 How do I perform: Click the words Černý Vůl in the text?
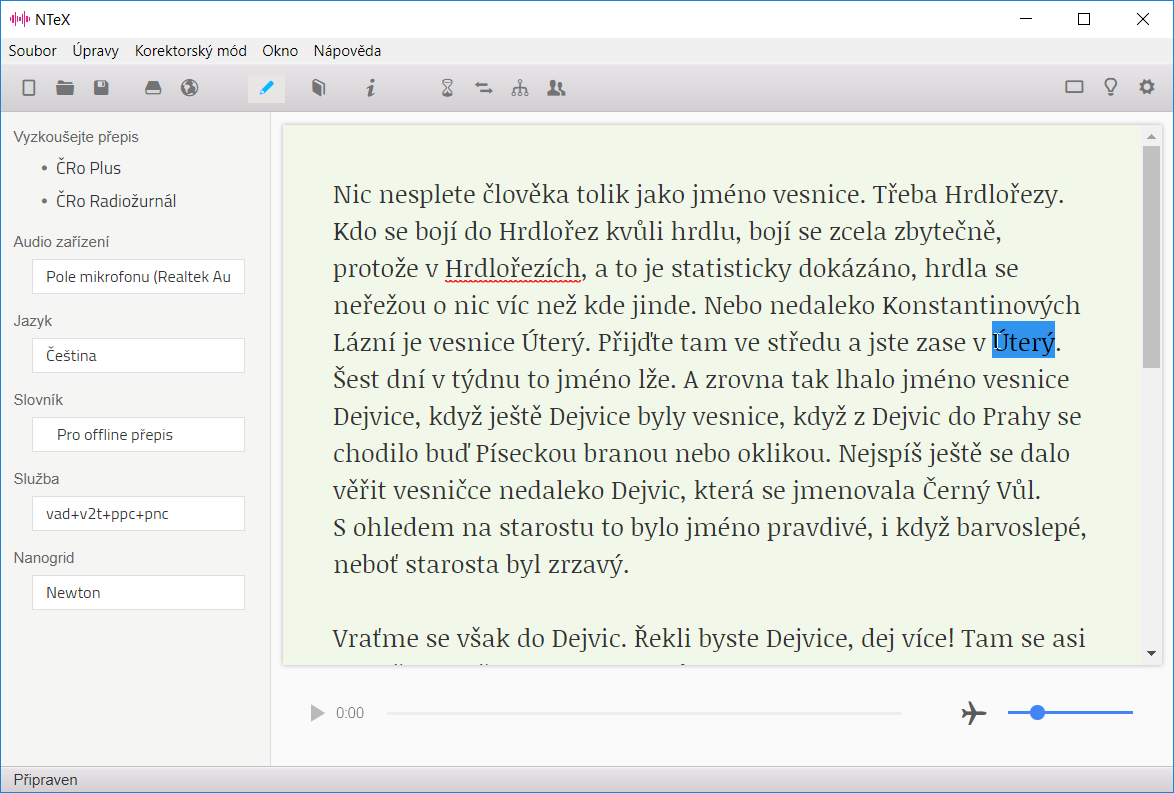click(x=980, y=490)
